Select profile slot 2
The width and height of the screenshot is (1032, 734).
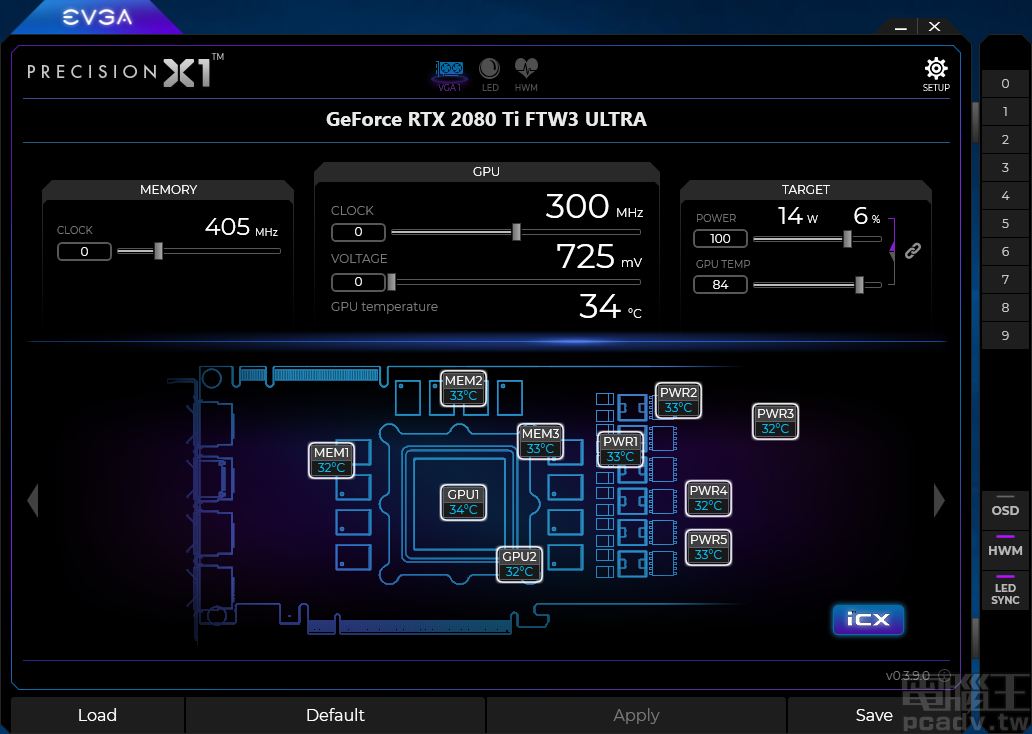(x=1005, y=140)
